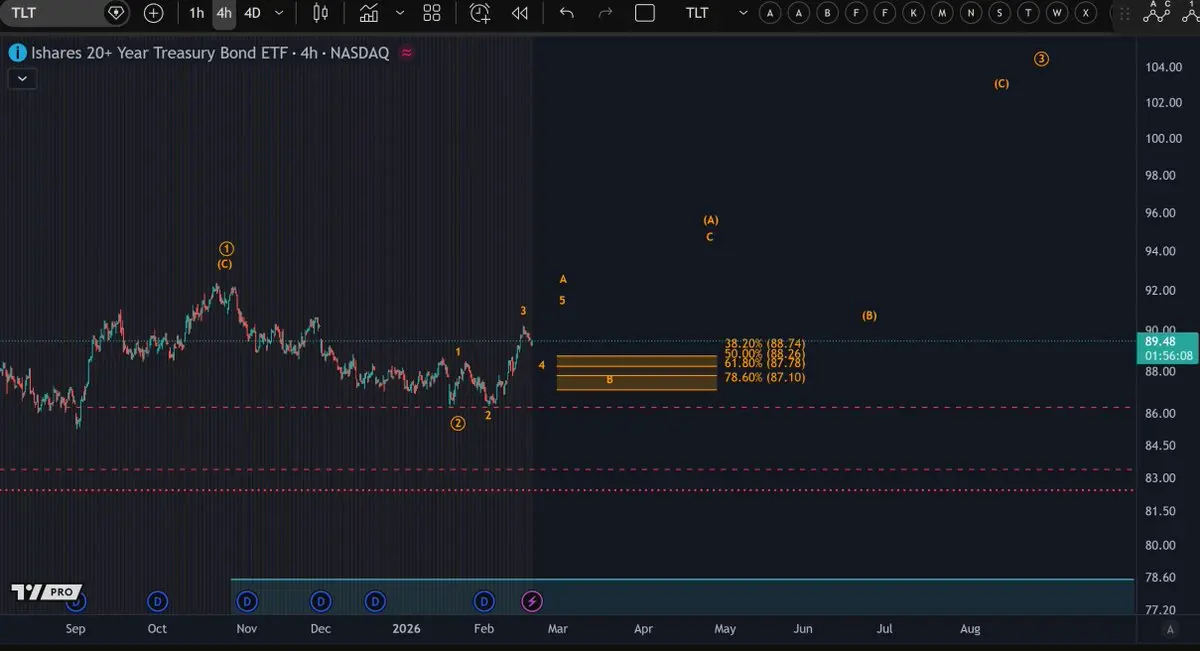
Task: Expand the indicators favorites dropdown arrow
Action: pyautogui.click(x=400, y=13)
